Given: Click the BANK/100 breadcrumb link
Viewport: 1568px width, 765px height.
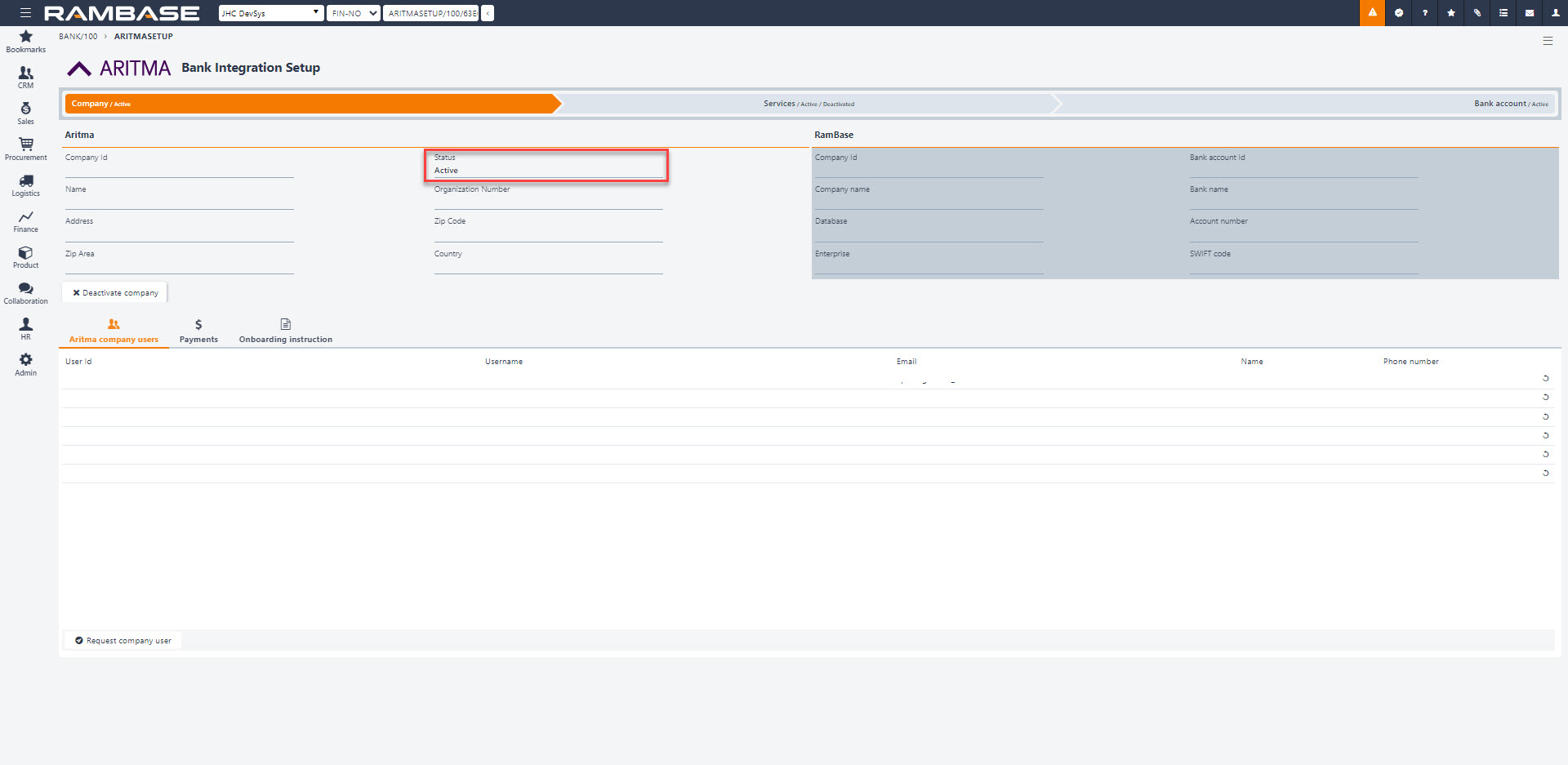Looking at the screenshot, I should 78,36.
